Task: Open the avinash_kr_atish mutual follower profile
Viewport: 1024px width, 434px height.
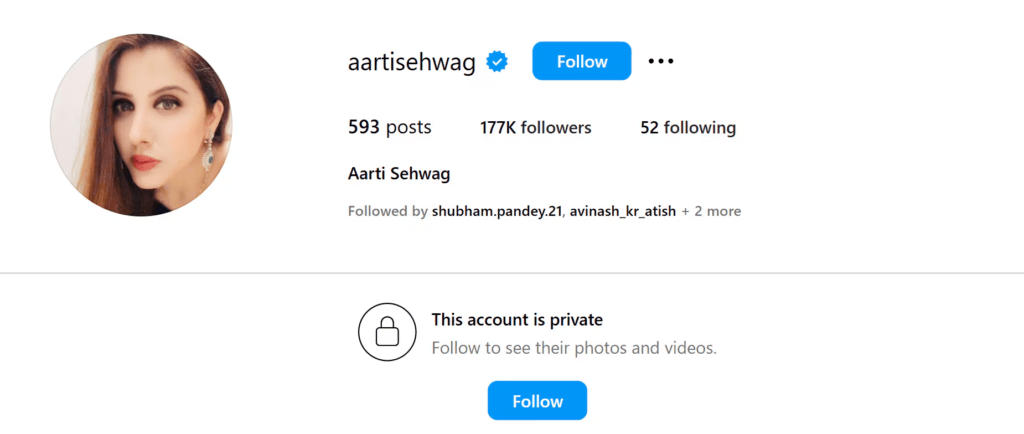Action: pyautogui.click(x=622, y=211)
